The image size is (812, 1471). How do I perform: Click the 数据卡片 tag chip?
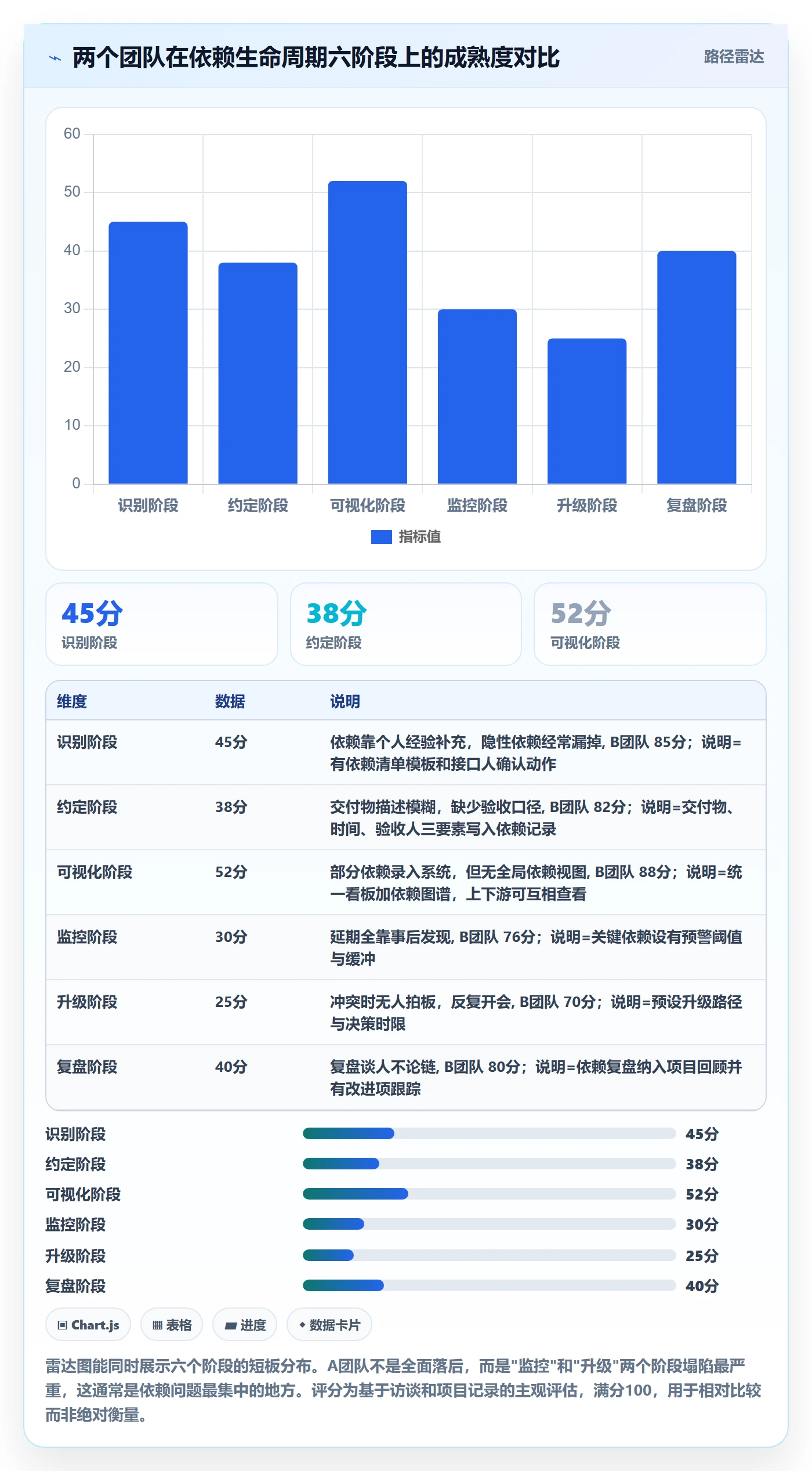point(329,1325)
